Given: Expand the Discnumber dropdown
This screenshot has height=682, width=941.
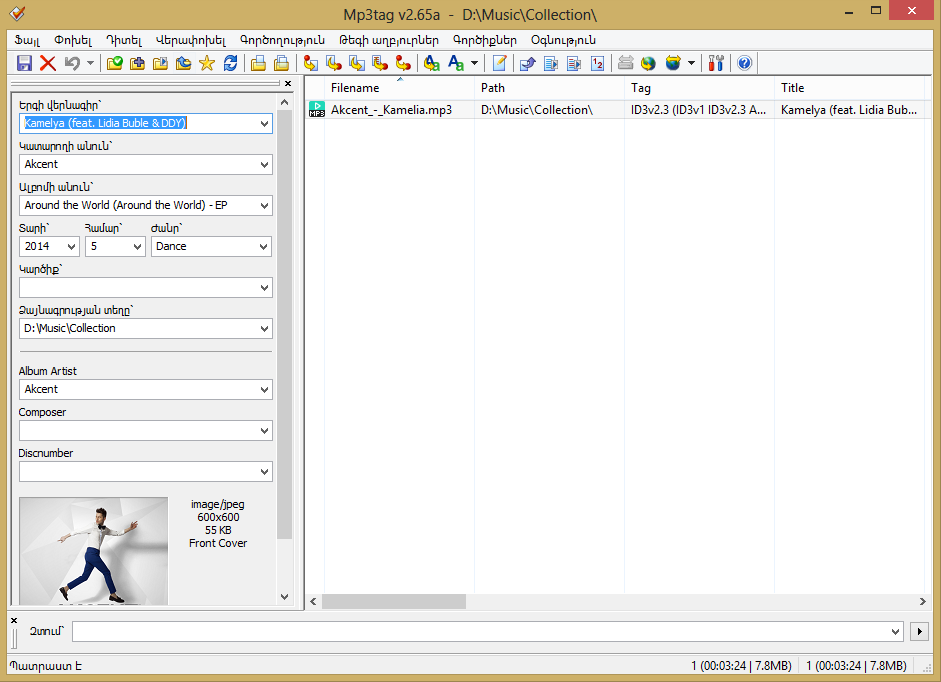Looking at the screenshot, I should point(264,472).
